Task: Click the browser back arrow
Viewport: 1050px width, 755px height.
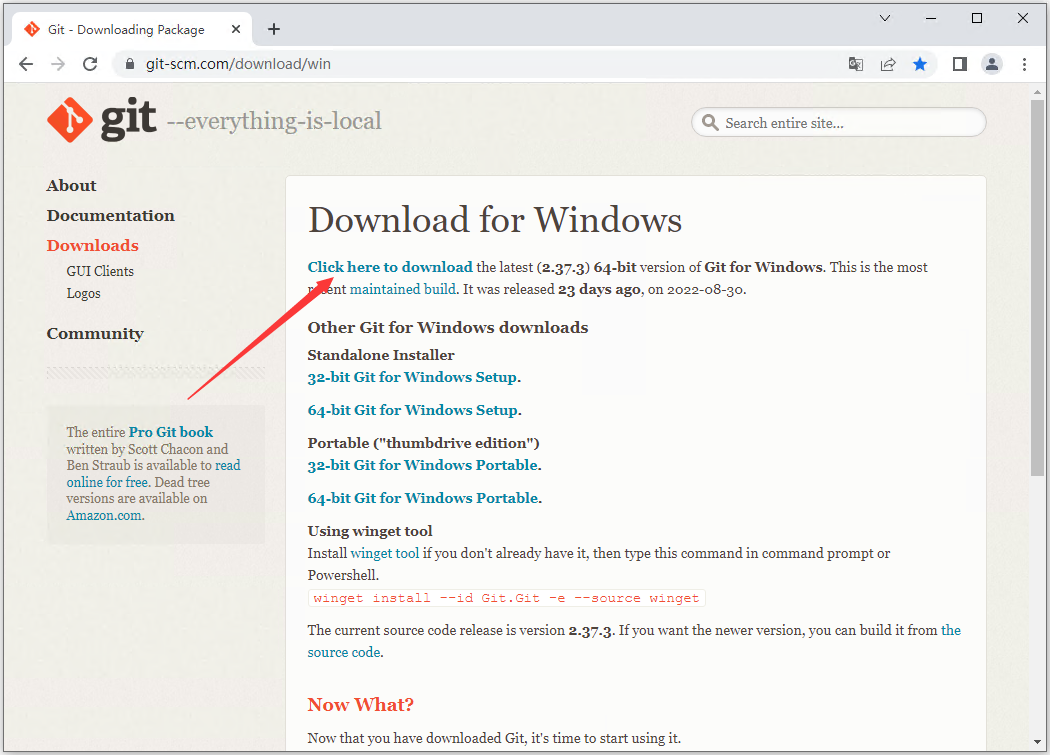Action: coord(26,64)
